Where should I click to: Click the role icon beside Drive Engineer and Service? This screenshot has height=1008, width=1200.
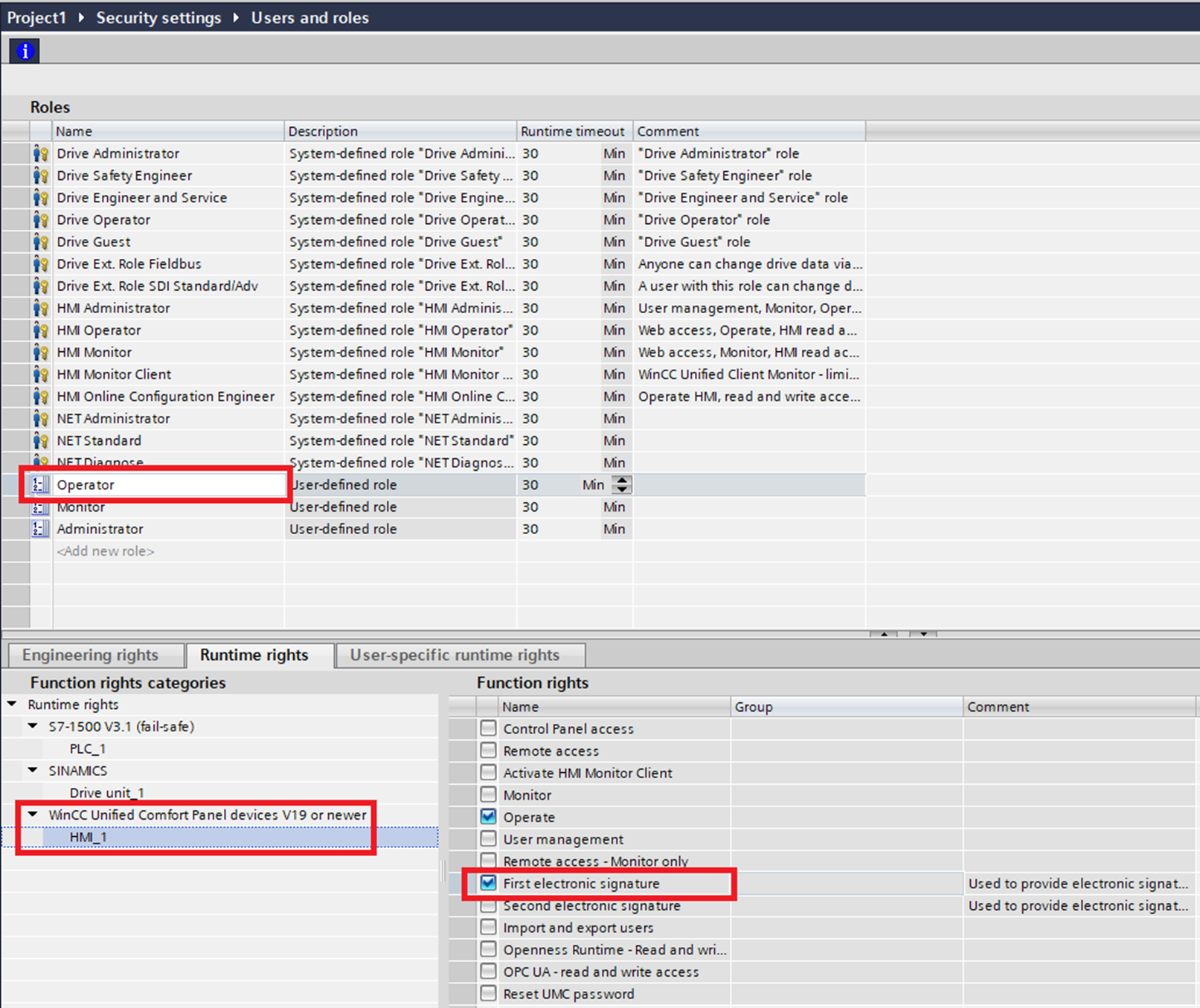40,198
